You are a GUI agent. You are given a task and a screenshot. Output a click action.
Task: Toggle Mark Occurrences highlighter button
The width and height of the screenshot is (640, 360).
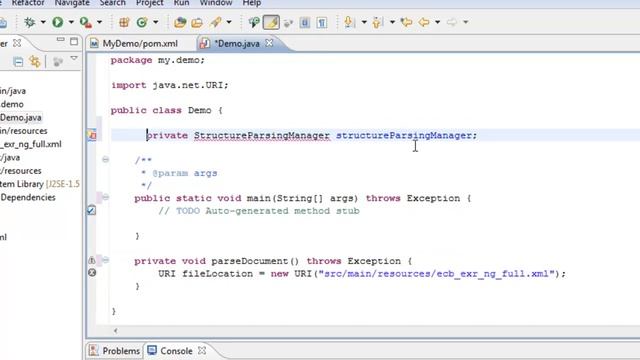[271, 22]
